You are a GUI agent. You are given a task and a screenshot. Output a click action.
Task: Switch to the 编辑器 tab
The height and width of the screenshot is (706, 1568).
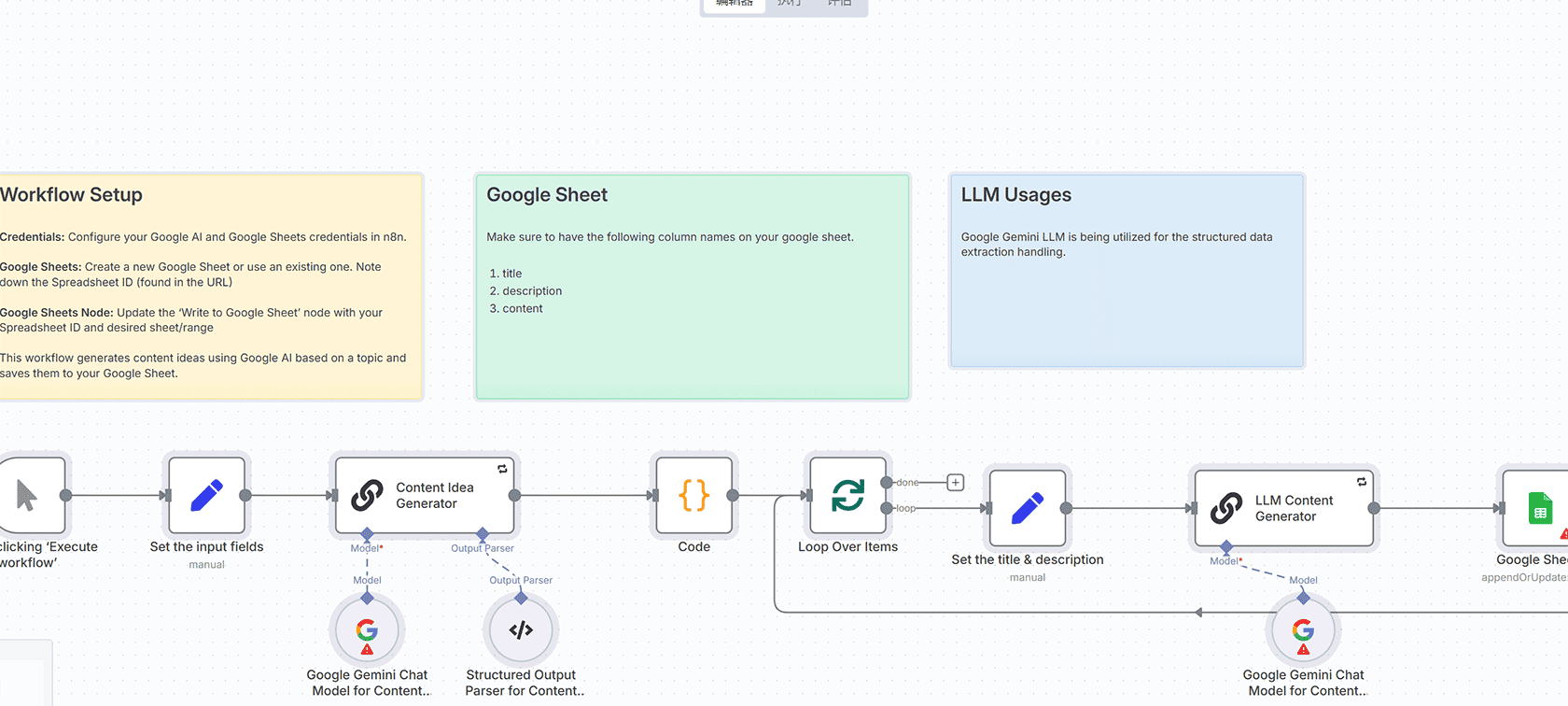[x=735, y=4]
